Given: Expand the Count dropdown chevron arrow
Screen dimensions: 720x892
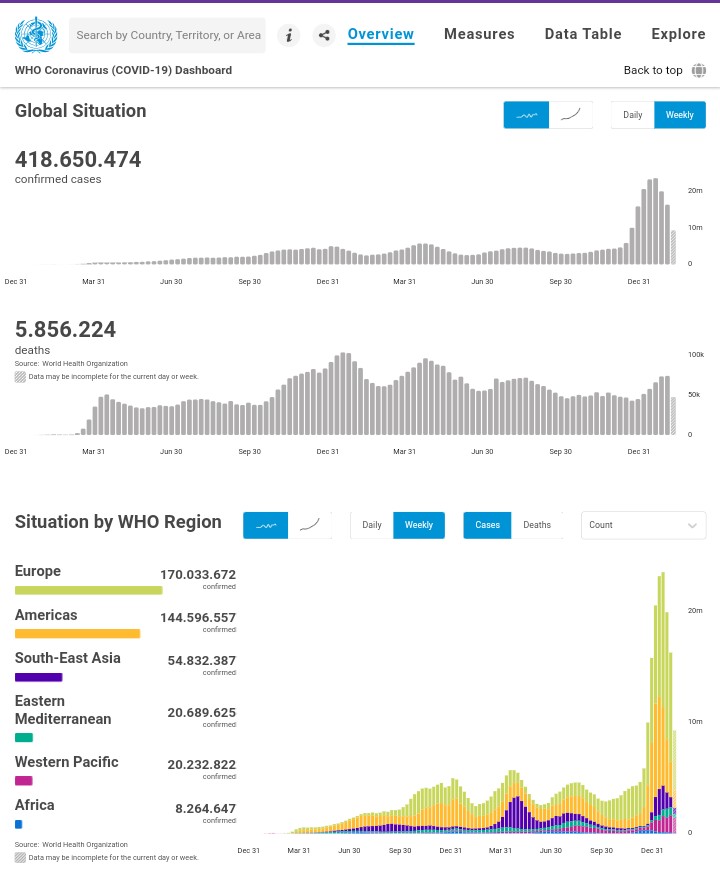Looking at the screenshot, I should (x=692, y=526).
